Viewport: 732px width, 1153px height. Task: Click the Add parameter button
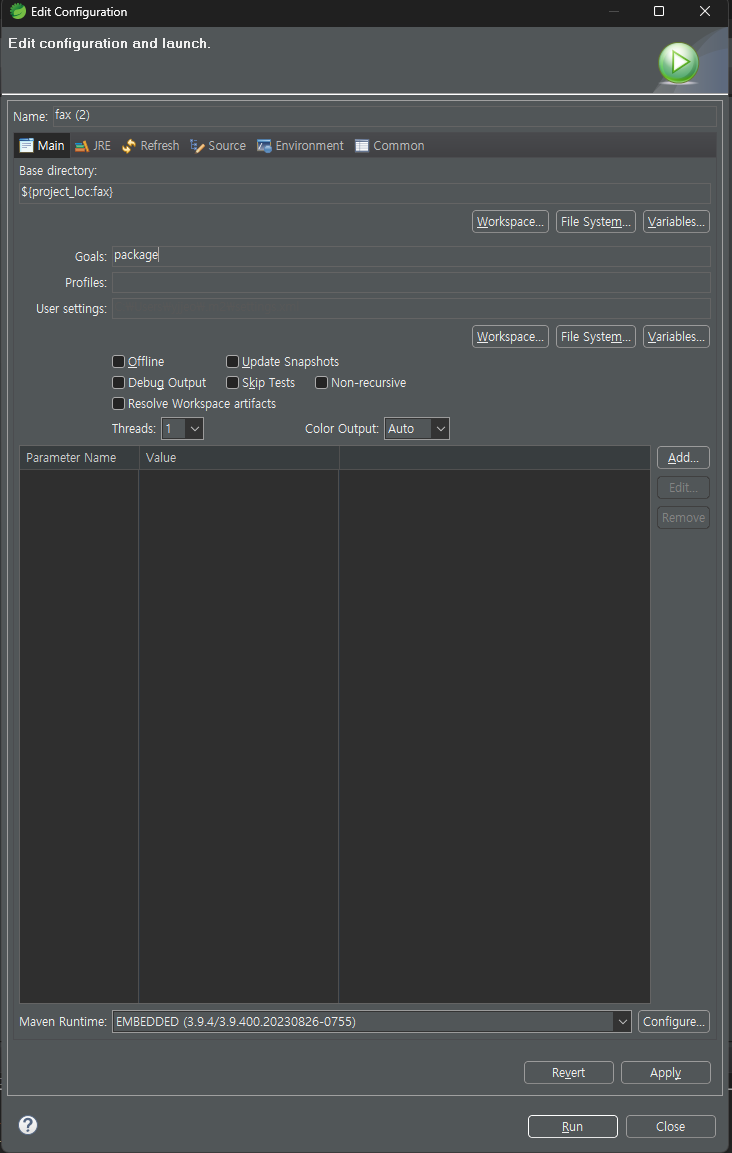[x=683, y=457]
